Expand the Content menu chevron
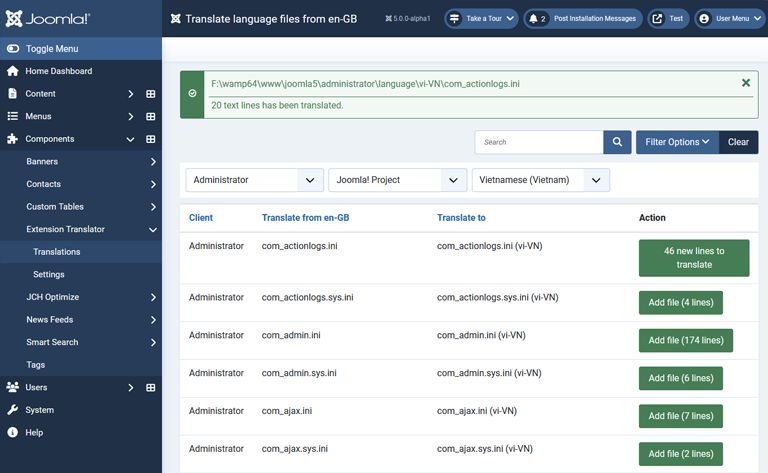Viewport: 768px width, 473px height. pos(130,94)
